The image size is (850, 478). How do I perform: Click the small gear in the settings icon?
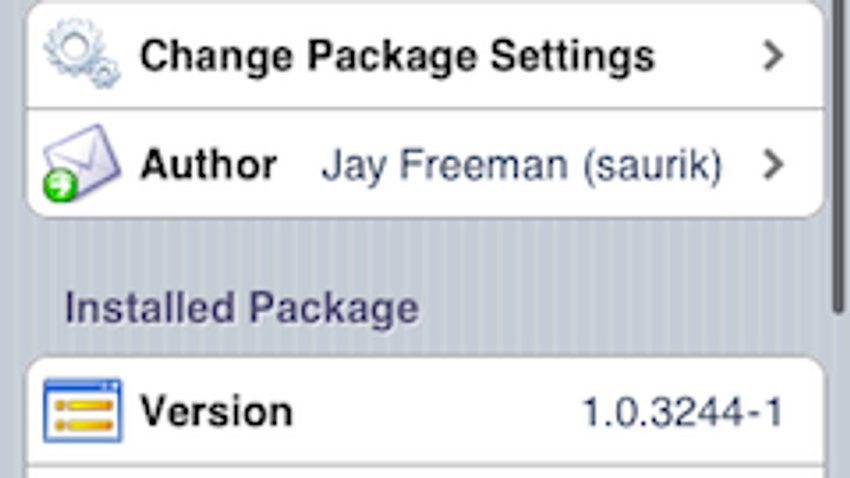[x=105, y=73]
